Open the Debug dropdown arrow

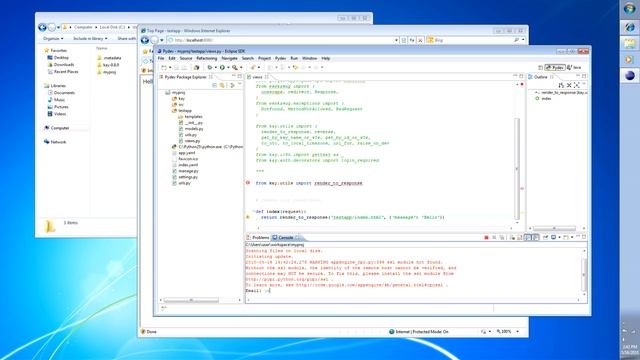coord(215,67)
